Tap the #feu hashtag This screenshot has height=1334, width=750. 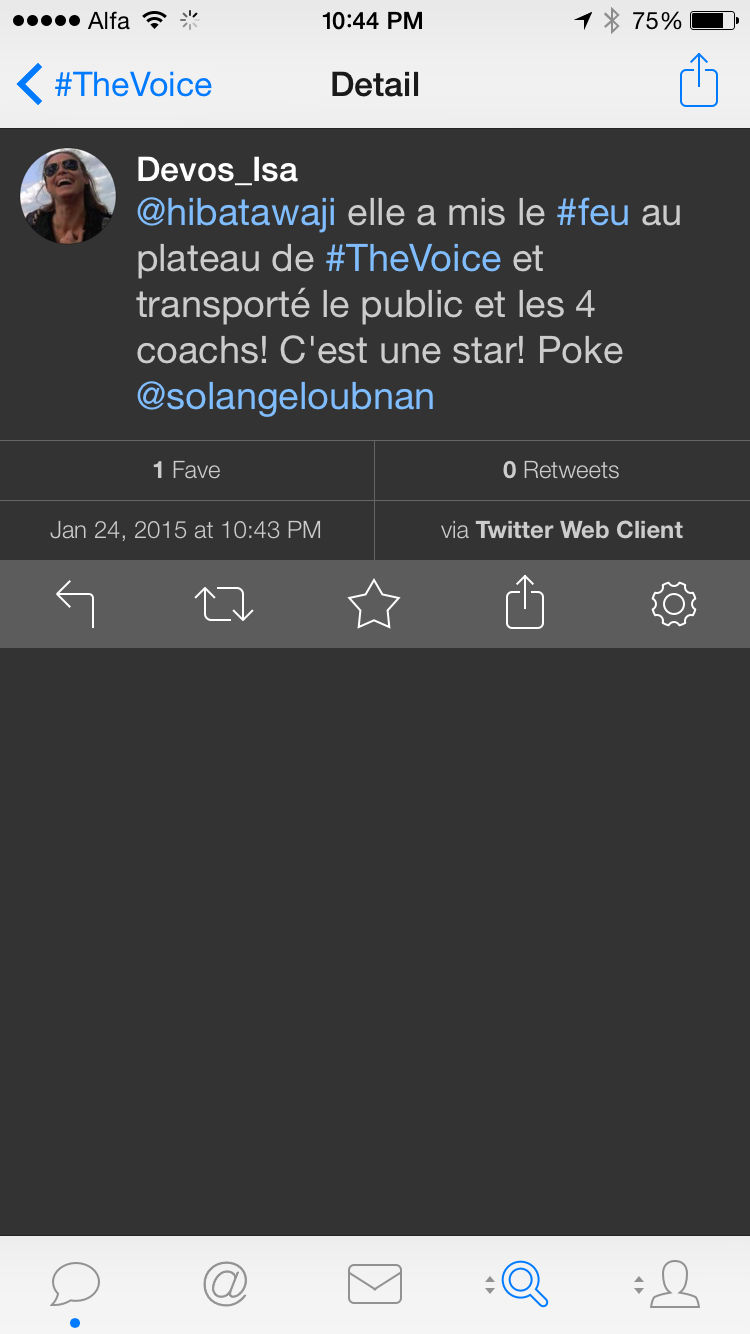[593, 213]
